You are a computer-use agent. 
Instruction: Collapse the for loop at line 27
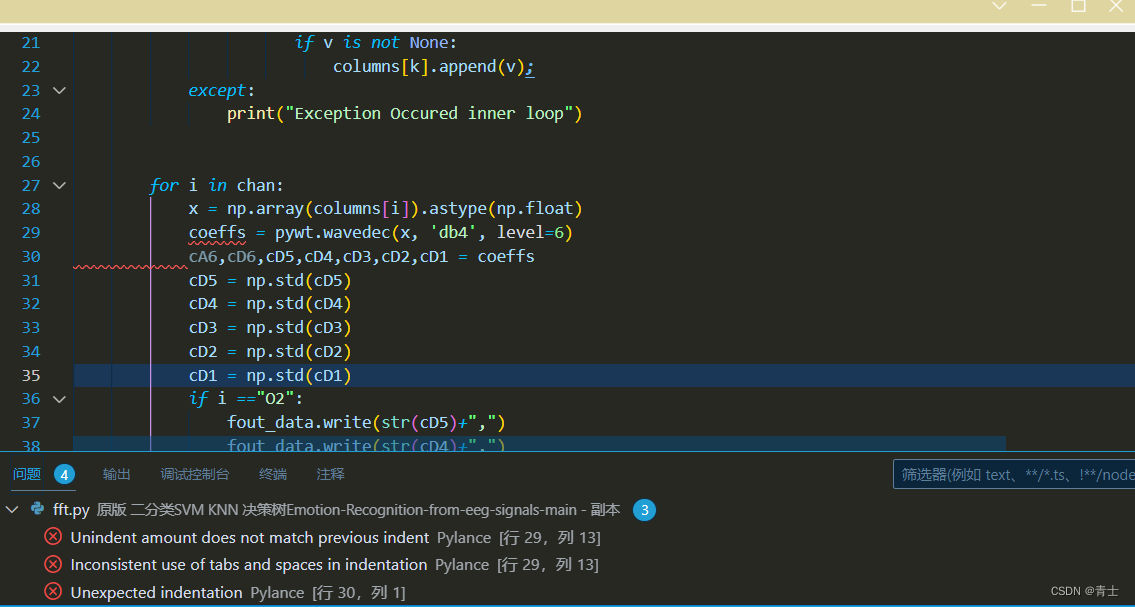(x=58, y=185)
